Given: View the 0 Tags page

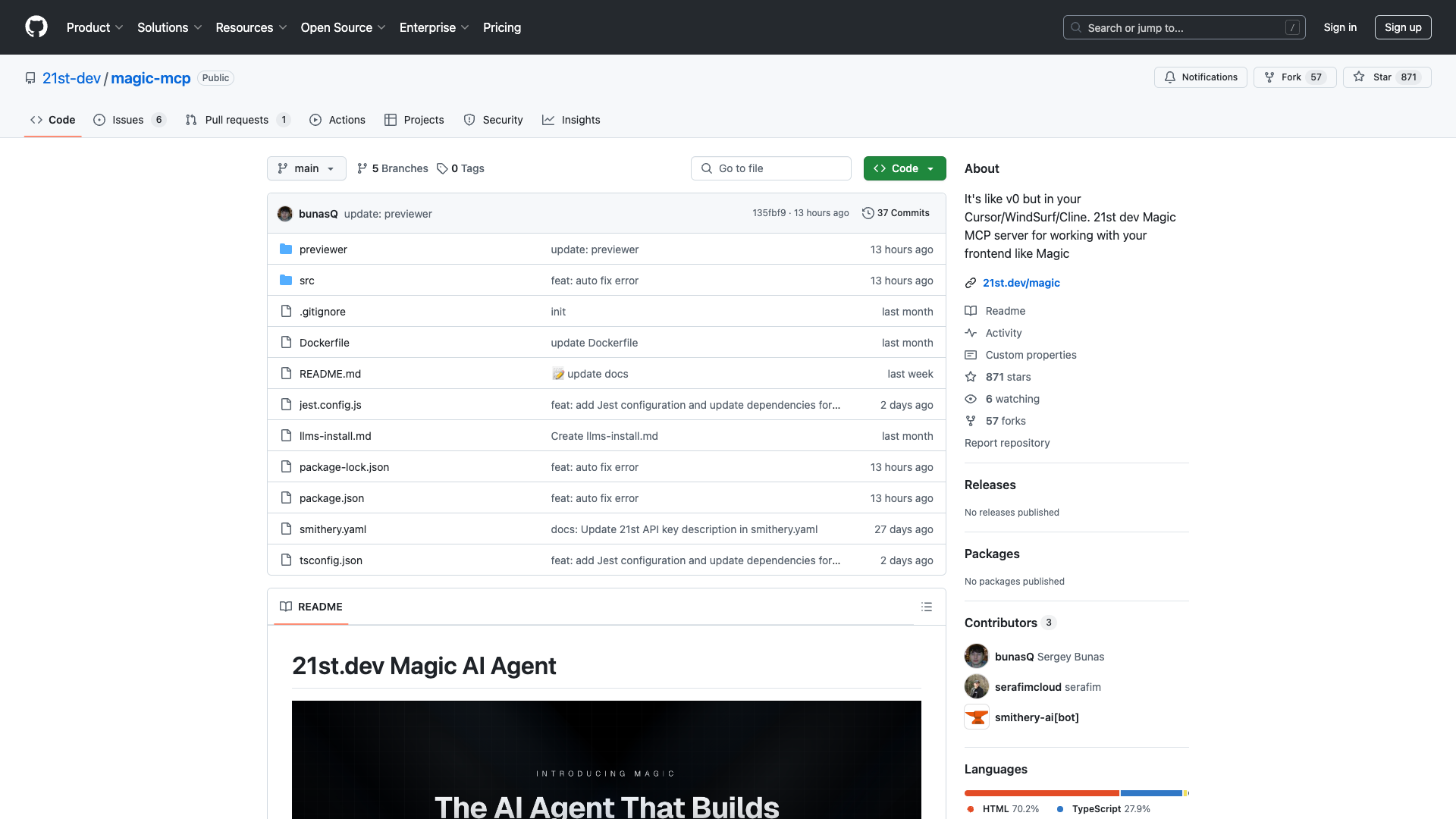Looking at the screenshot, I should [460, 168].
